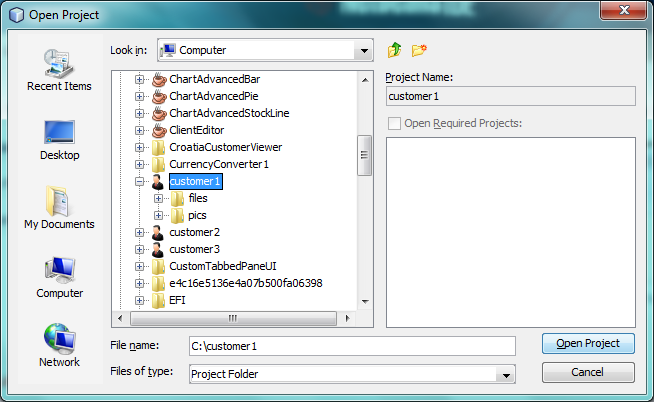The height and width of the screenshot is (402, 654).
Task: Expand the CurrencyConverter1 folder node
Action: tap(140, 164)
